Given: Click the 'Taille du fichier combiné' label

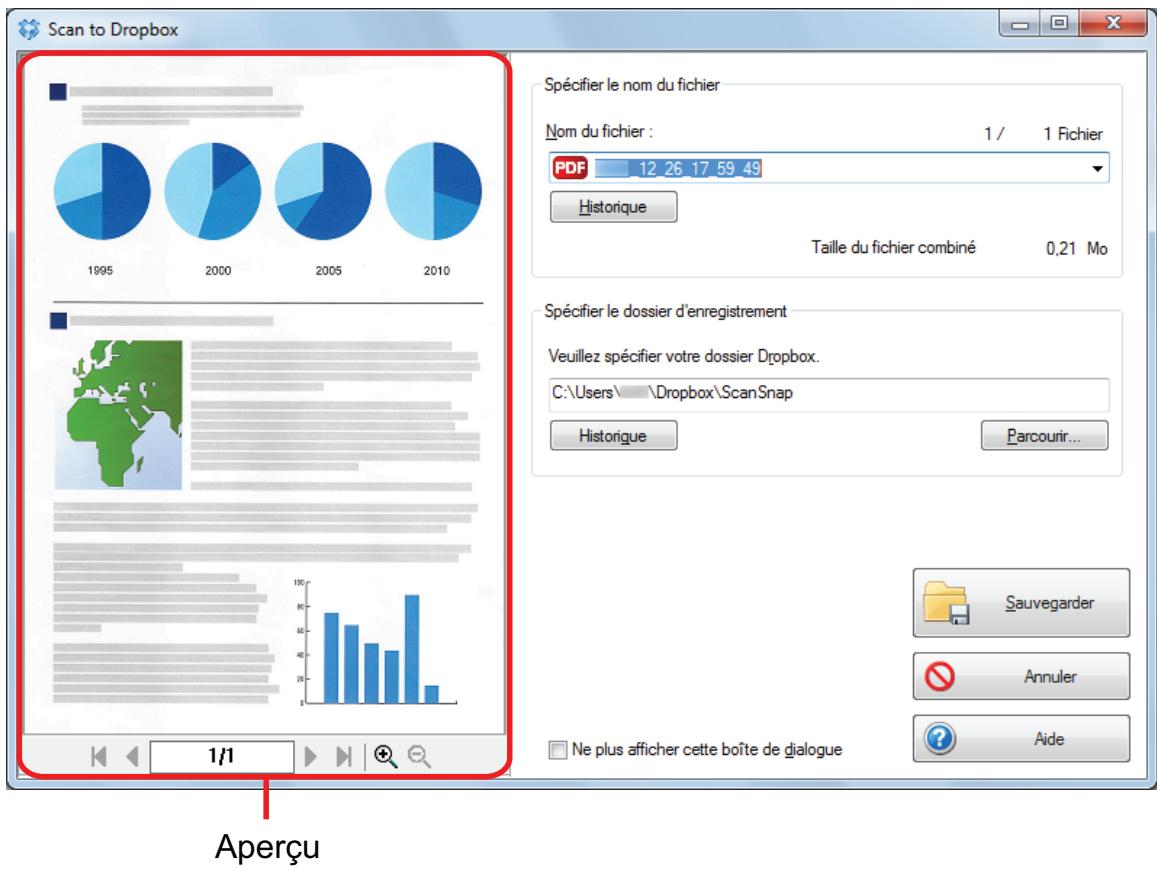Looking at the screenshot, I should (x=894, y=247).
